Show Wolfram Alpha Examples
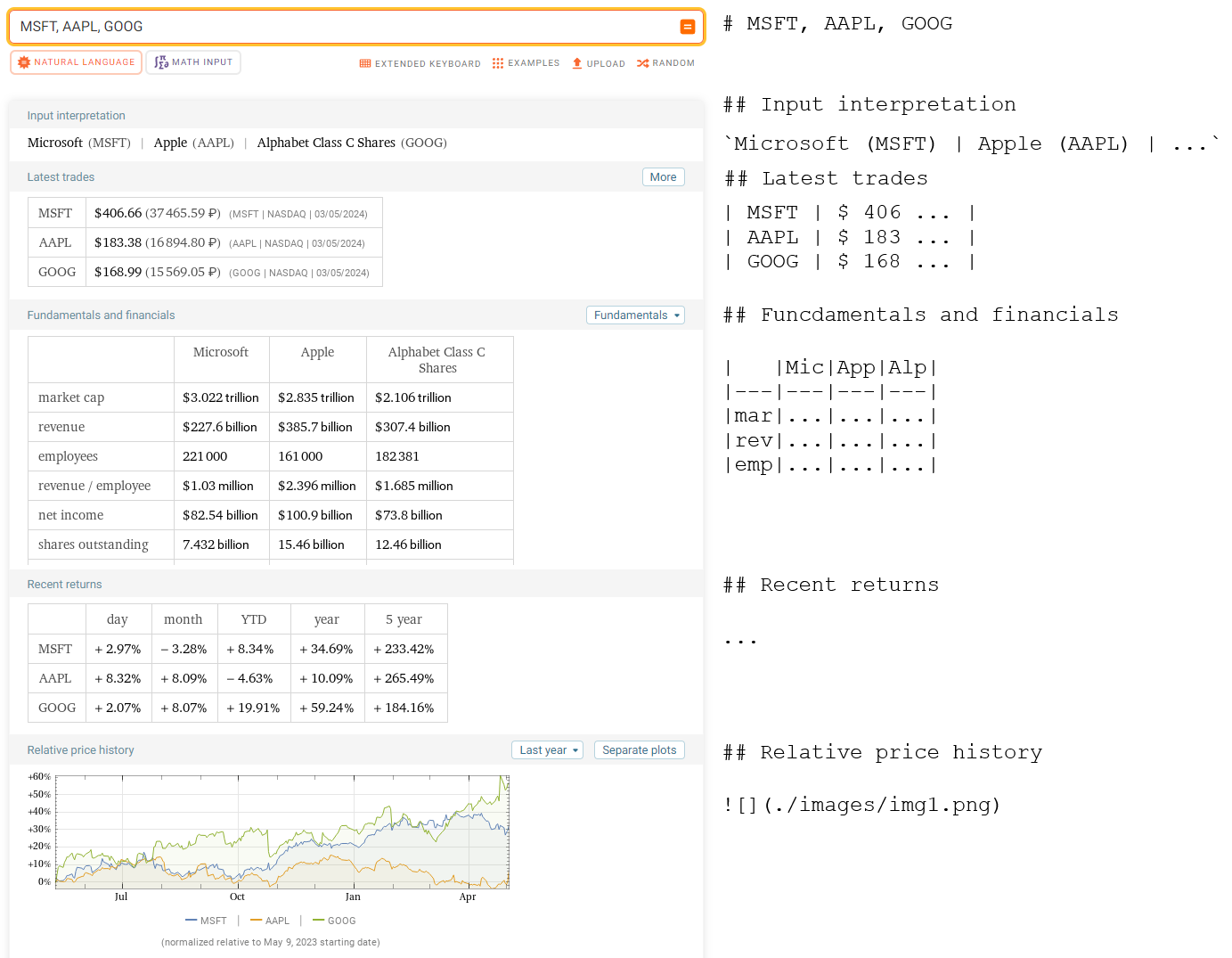This screenshot has height=958, width=1232. (526, 63)
